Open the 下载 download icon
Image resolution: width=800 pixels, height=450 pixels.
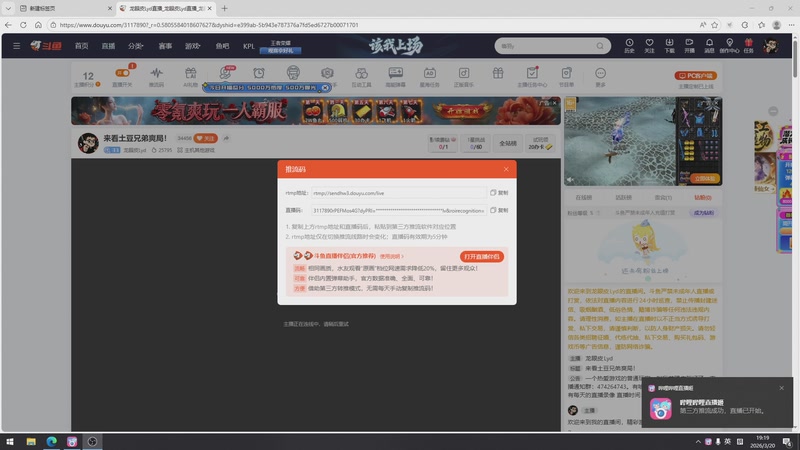(669, 45)
